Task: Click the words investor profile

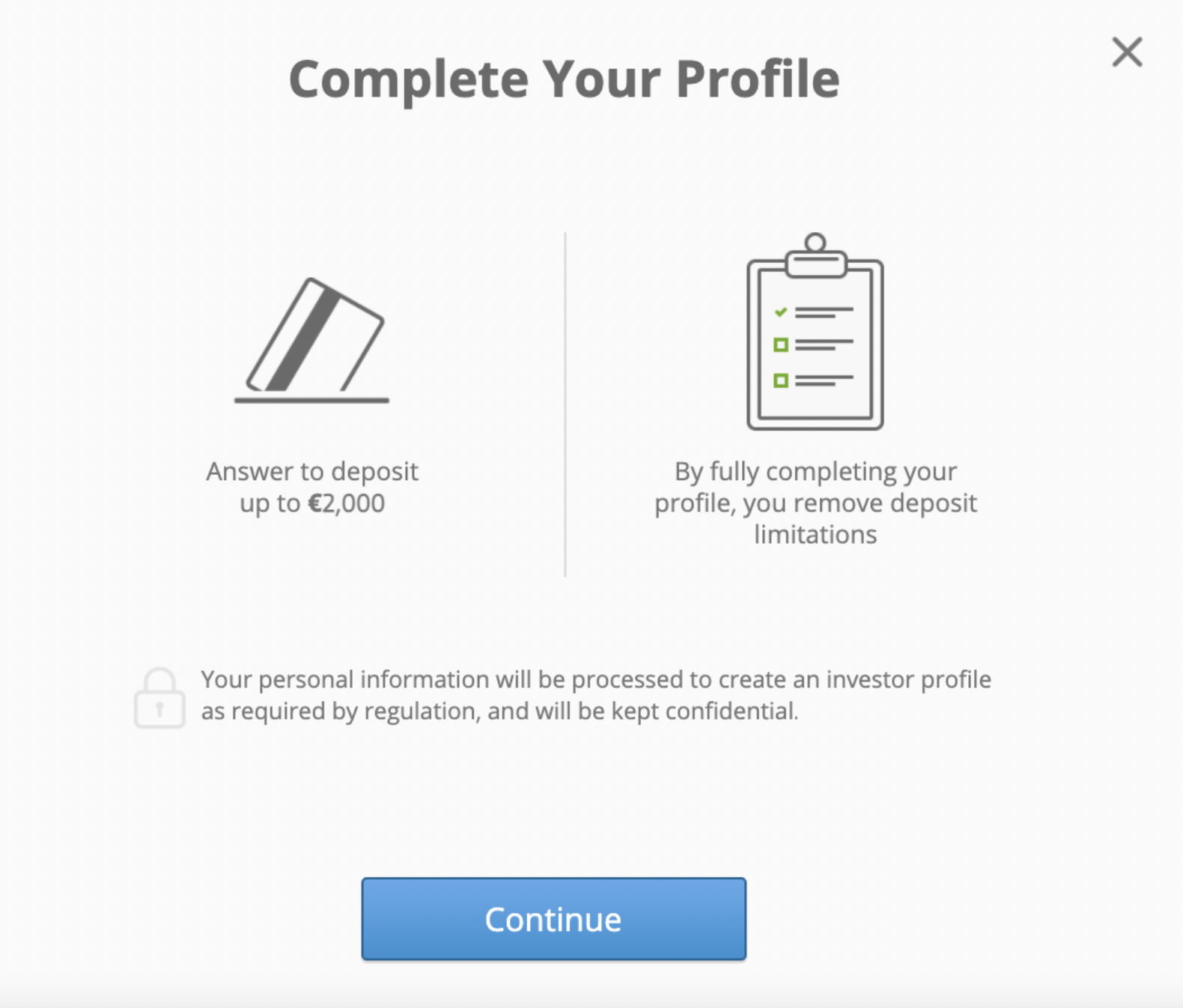Action: tap(909, 679)
